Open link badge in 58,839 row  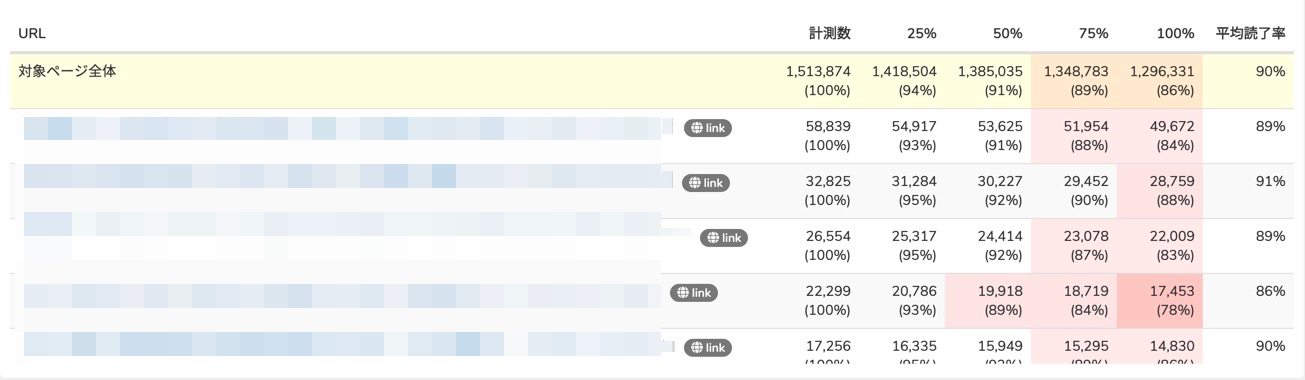pos(708,128)
